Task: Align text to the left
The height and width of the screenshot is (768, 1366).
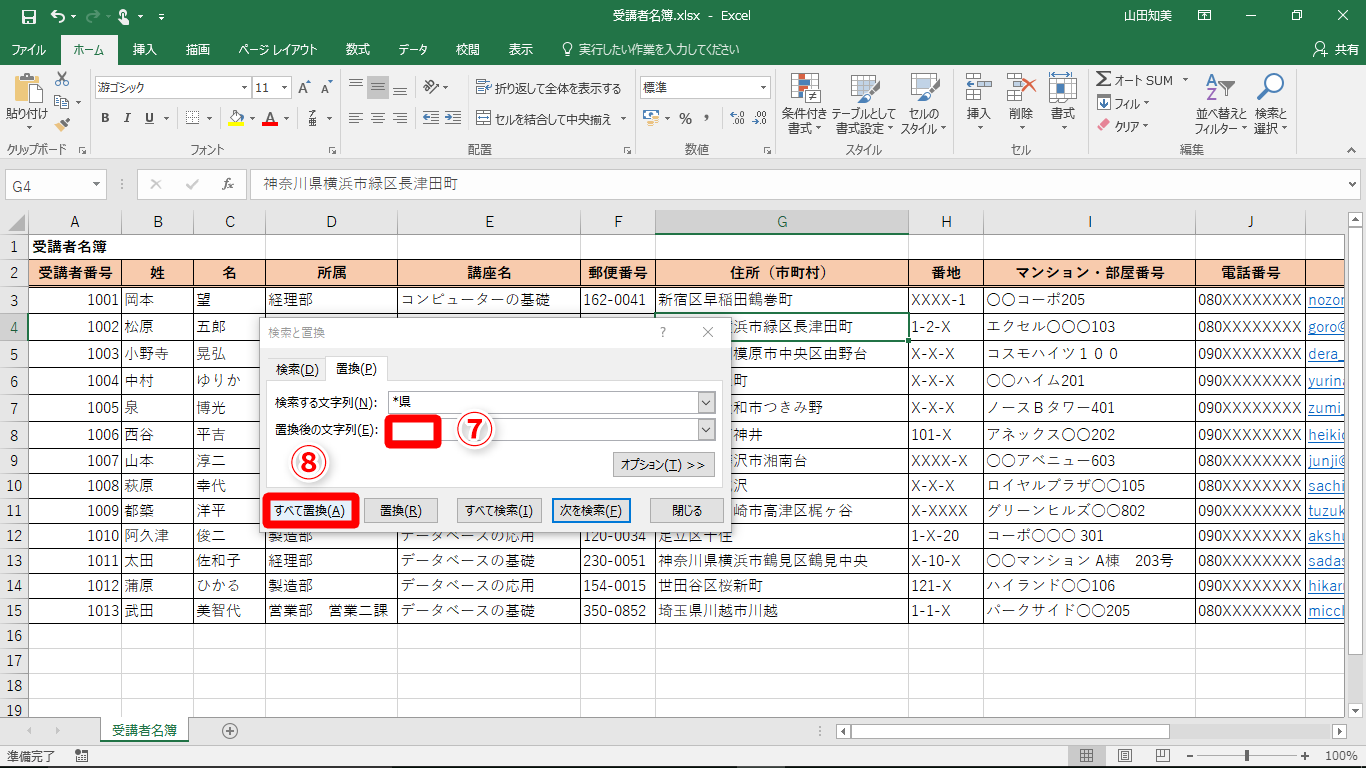Action: tap(356, 118)
